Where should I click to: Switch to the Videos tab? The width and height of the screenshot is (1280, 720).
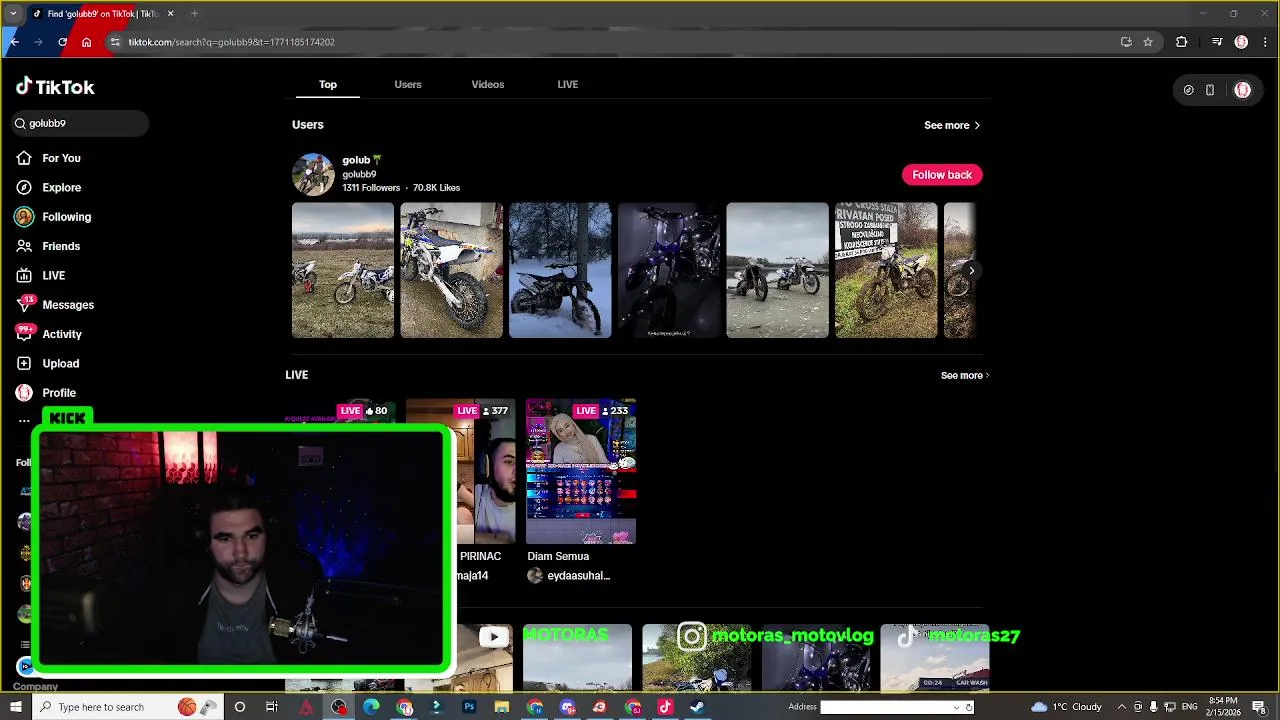point(488,84)
